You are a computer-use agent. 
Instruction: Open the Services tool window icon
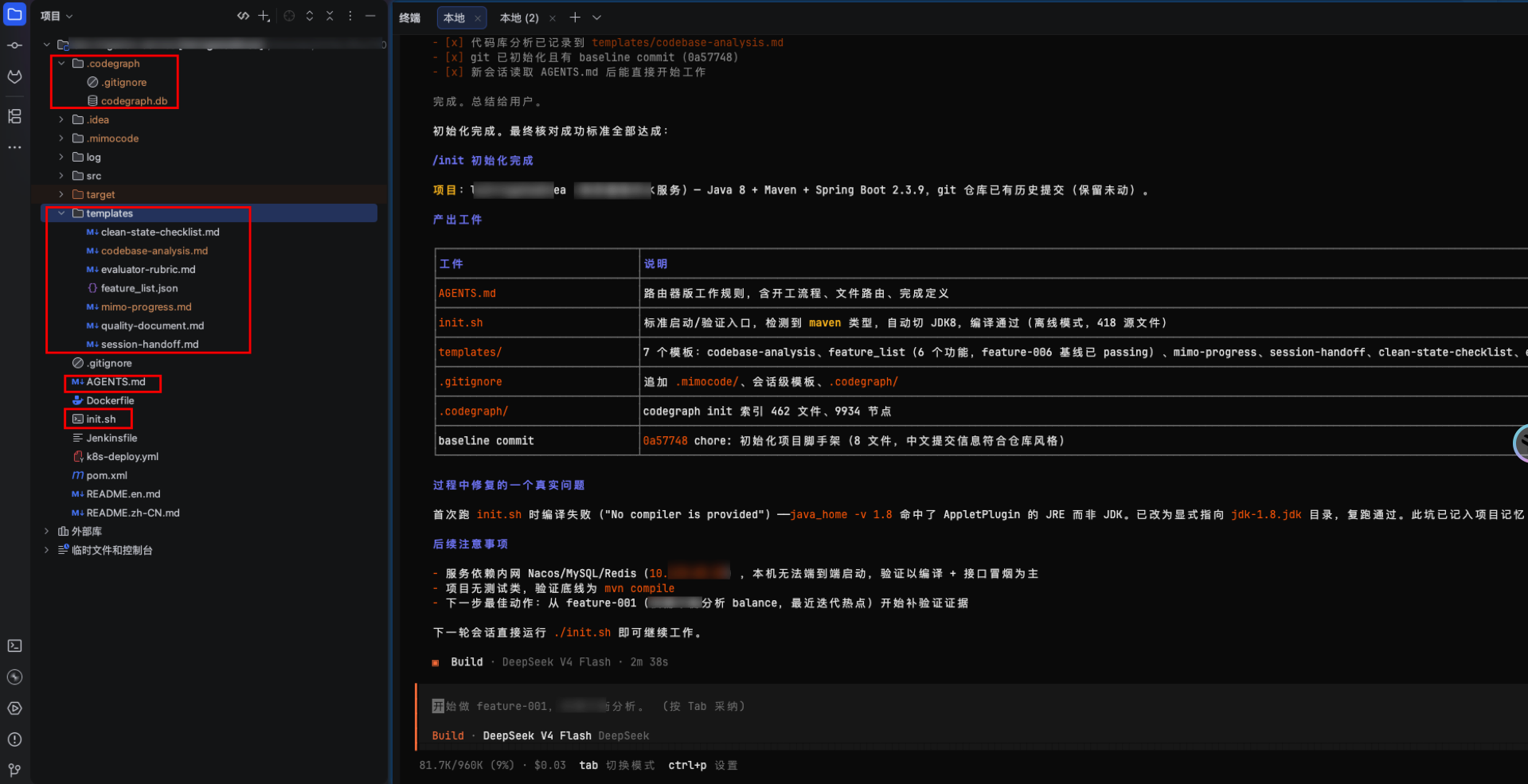(14, 677)
